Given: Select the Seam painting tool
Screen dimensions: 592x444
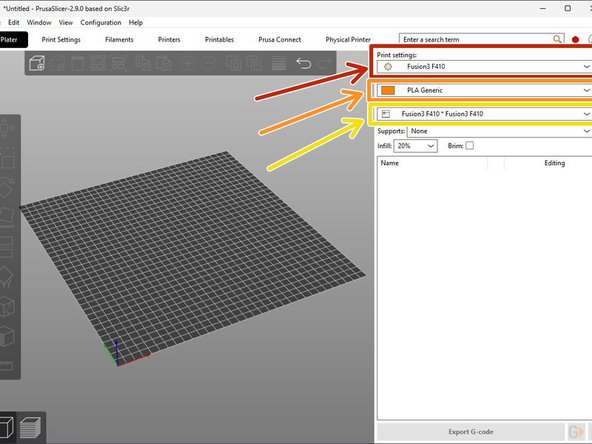Looking at the screenshot, I should click(x=7, y=307).
